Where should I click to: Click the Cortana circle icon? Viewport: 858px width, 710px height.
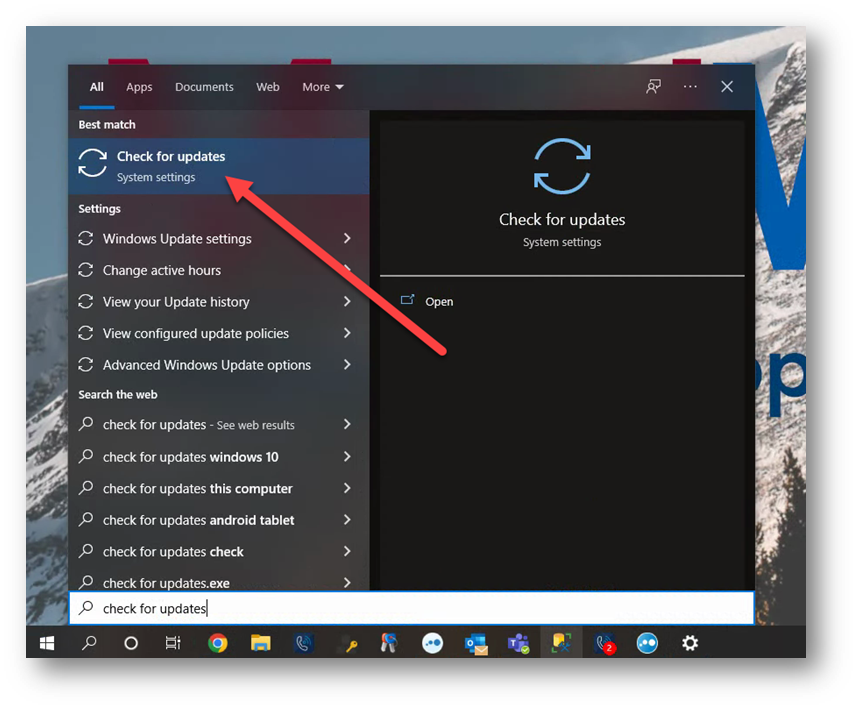(x=131, y=644)
